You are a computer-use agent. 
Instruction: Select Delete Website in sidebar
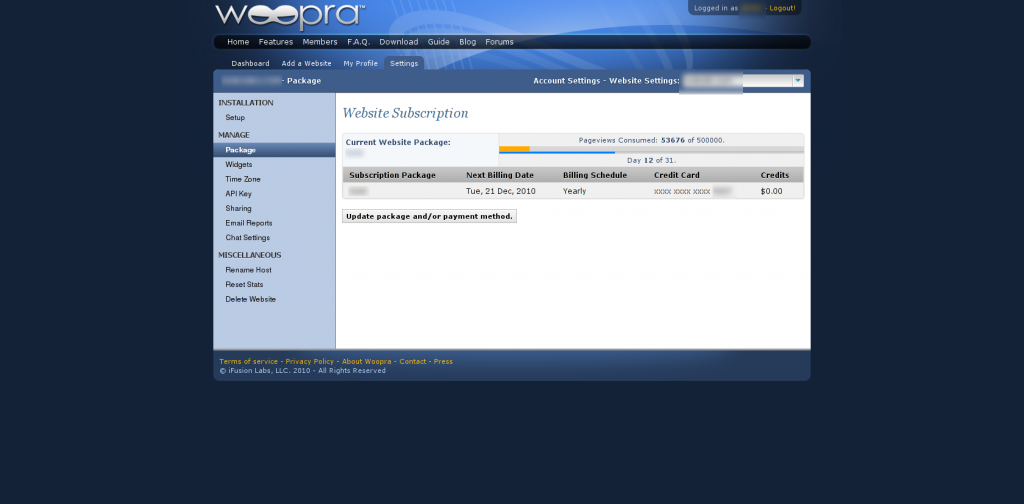pos(251,299)
